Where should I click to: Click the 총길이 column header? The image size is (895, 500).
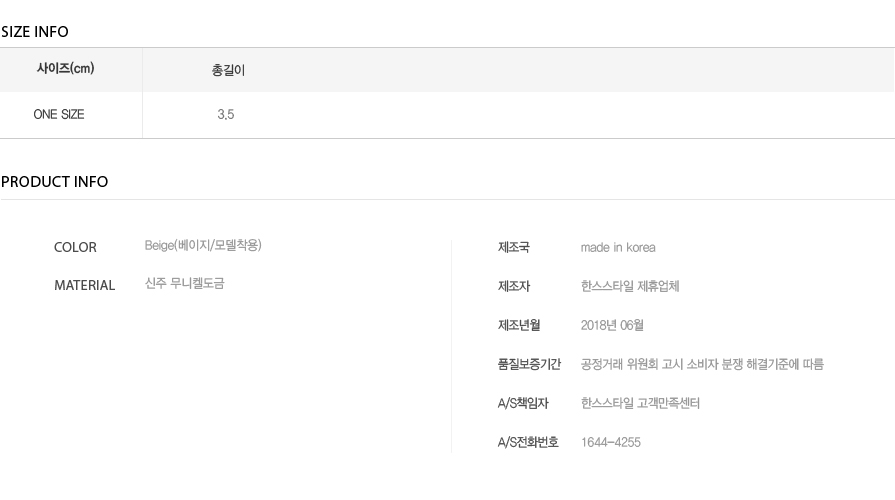tap(228, 70)
